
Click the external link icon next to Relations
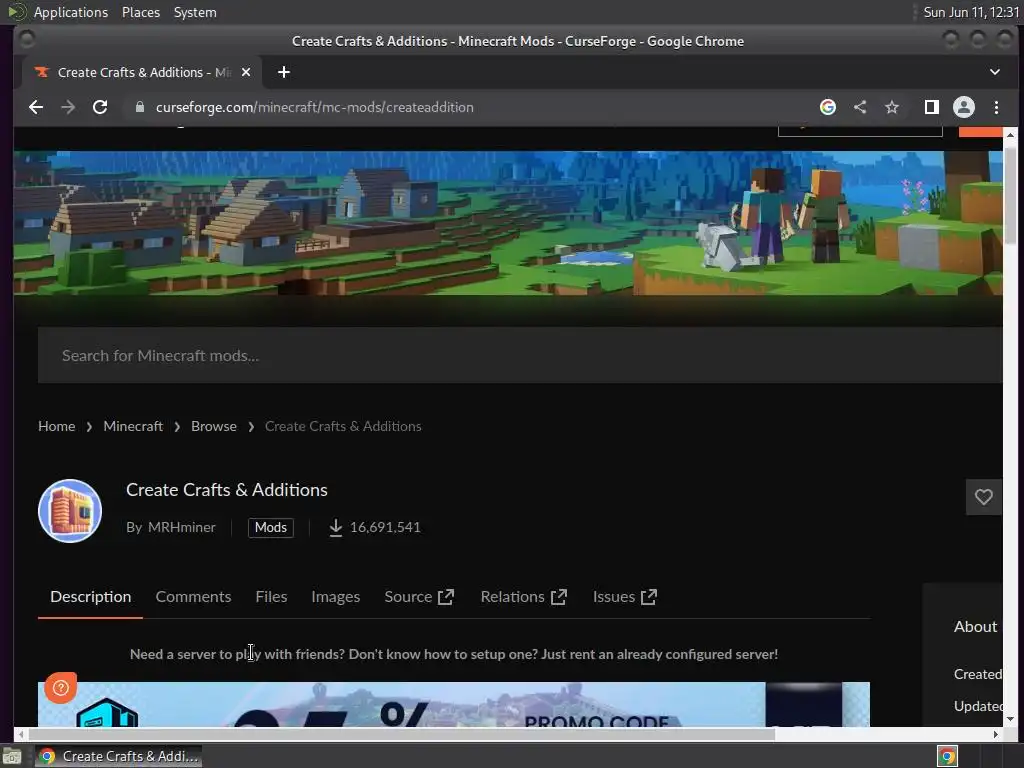click(559, 597)
